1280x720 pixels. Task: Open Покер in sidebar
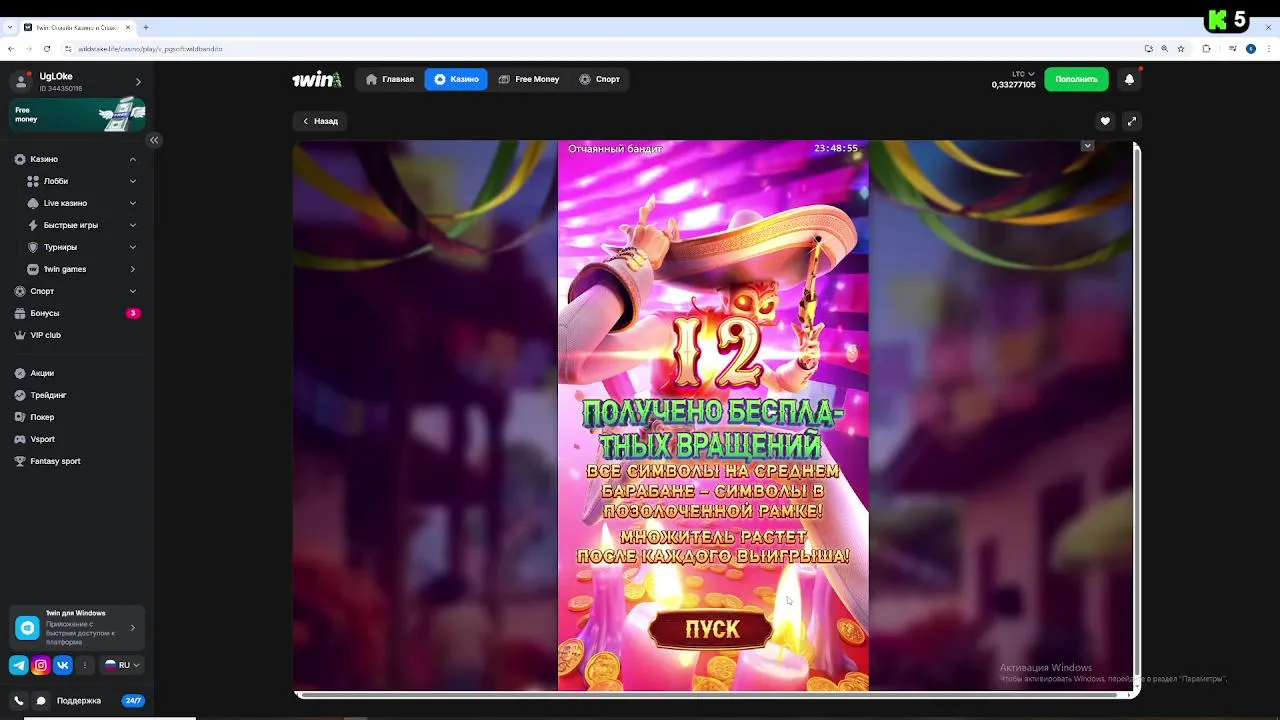click(x=77, y=417)
